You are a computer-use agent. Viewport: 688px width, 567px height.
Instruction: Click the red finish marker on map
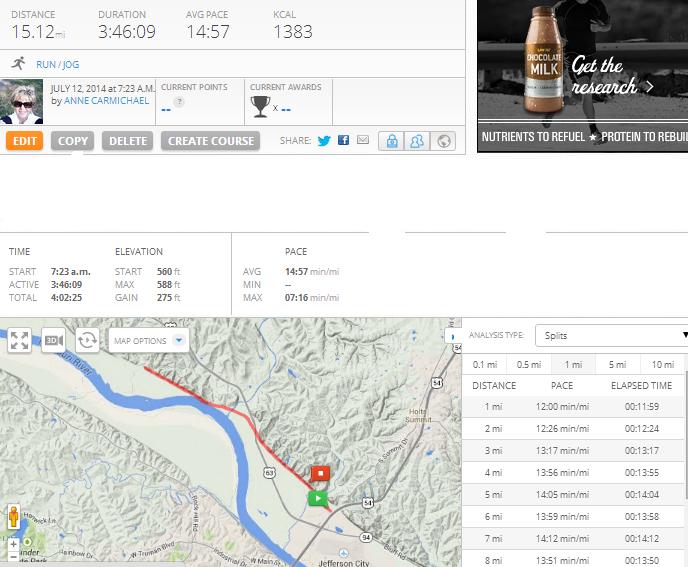point(320,472)
